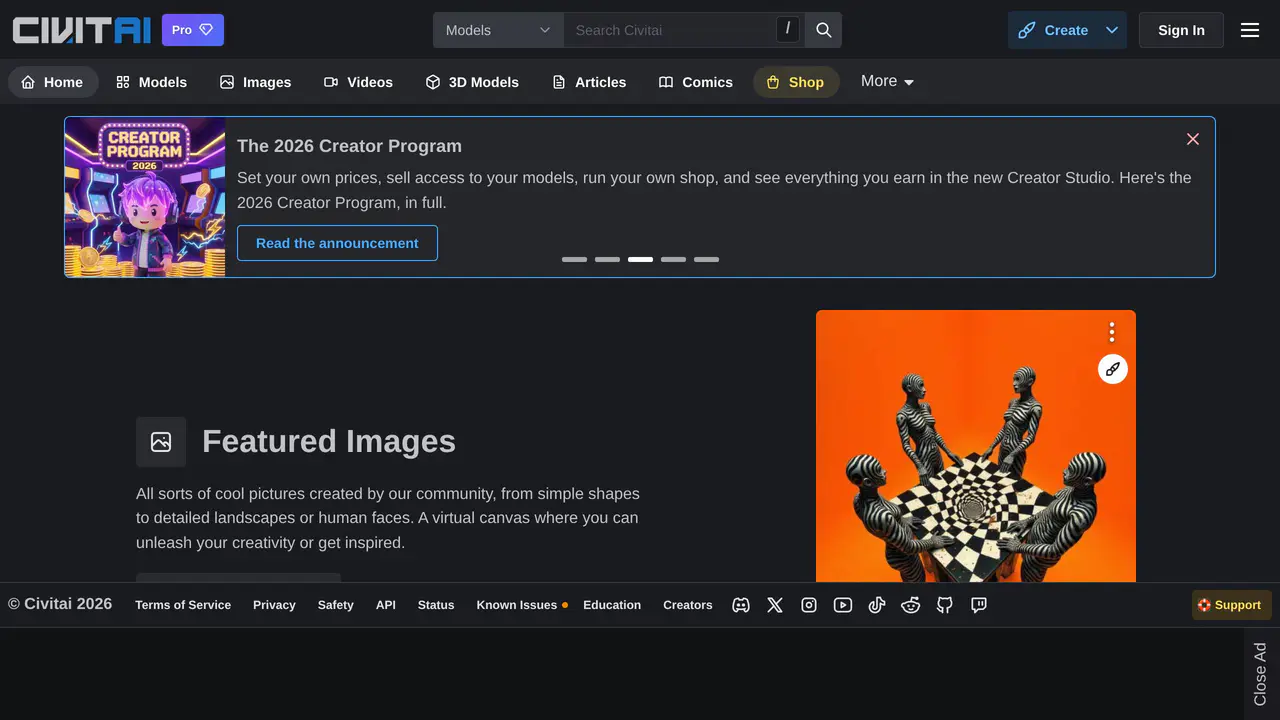Expand the Models search category dropdown
This screenshot has height=720, width=1280.
coord(498,30)
